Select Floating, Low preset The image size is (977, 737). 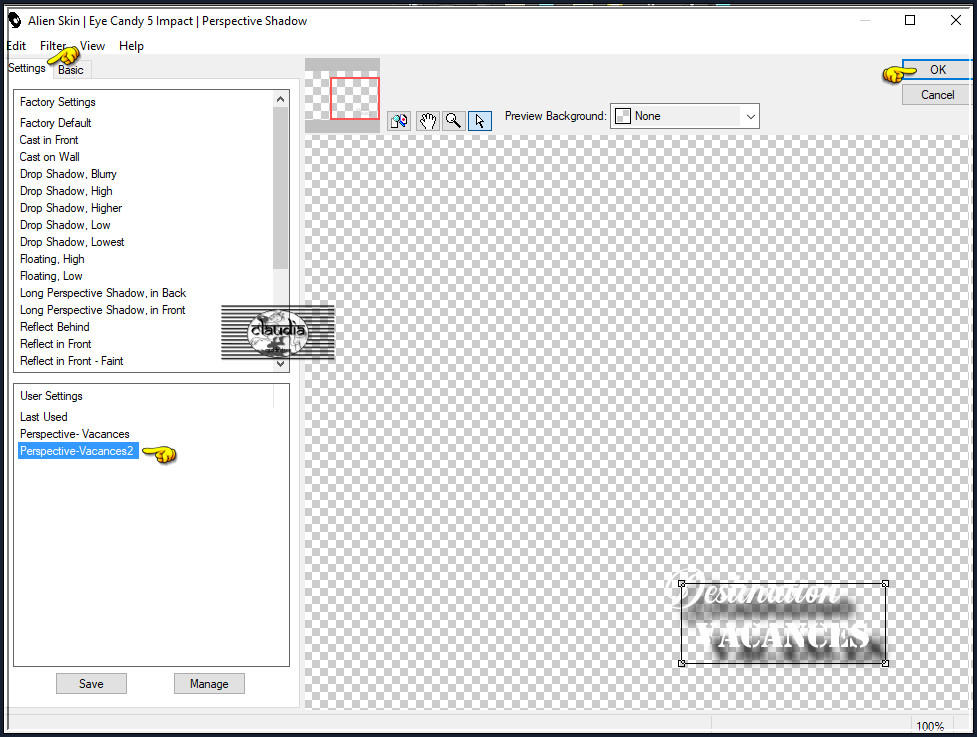click(51, 275)
